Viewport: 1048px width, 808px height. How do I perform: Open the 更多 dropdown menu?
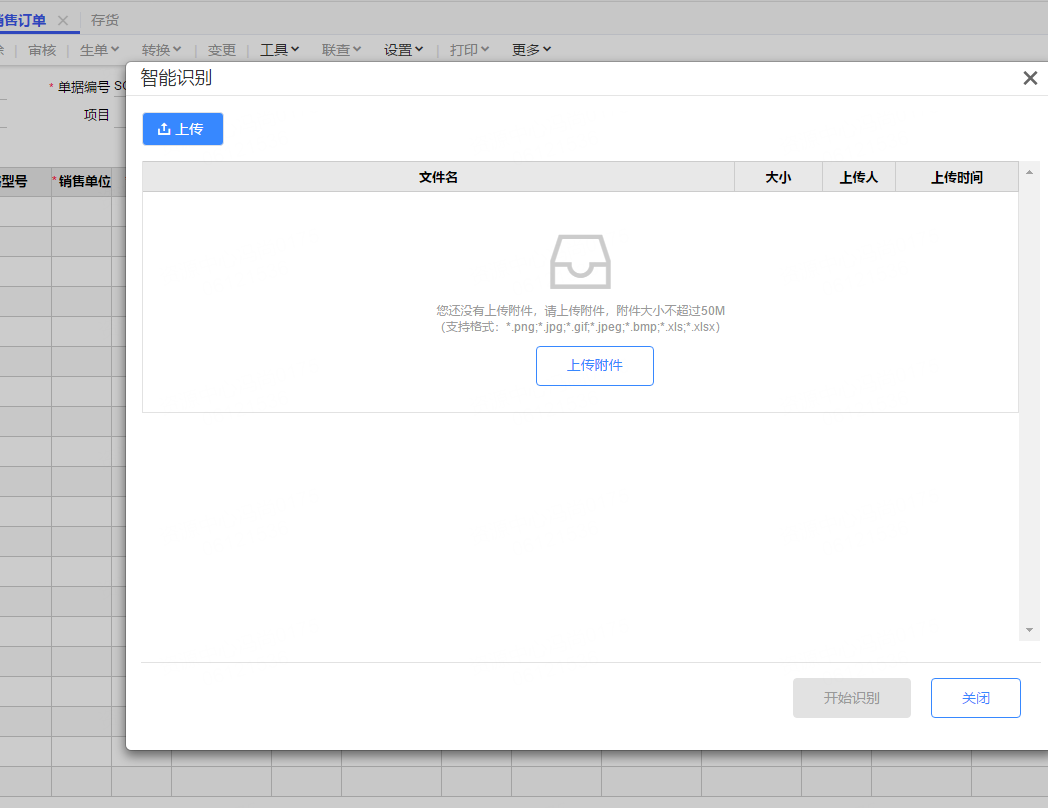pos(531,50)
